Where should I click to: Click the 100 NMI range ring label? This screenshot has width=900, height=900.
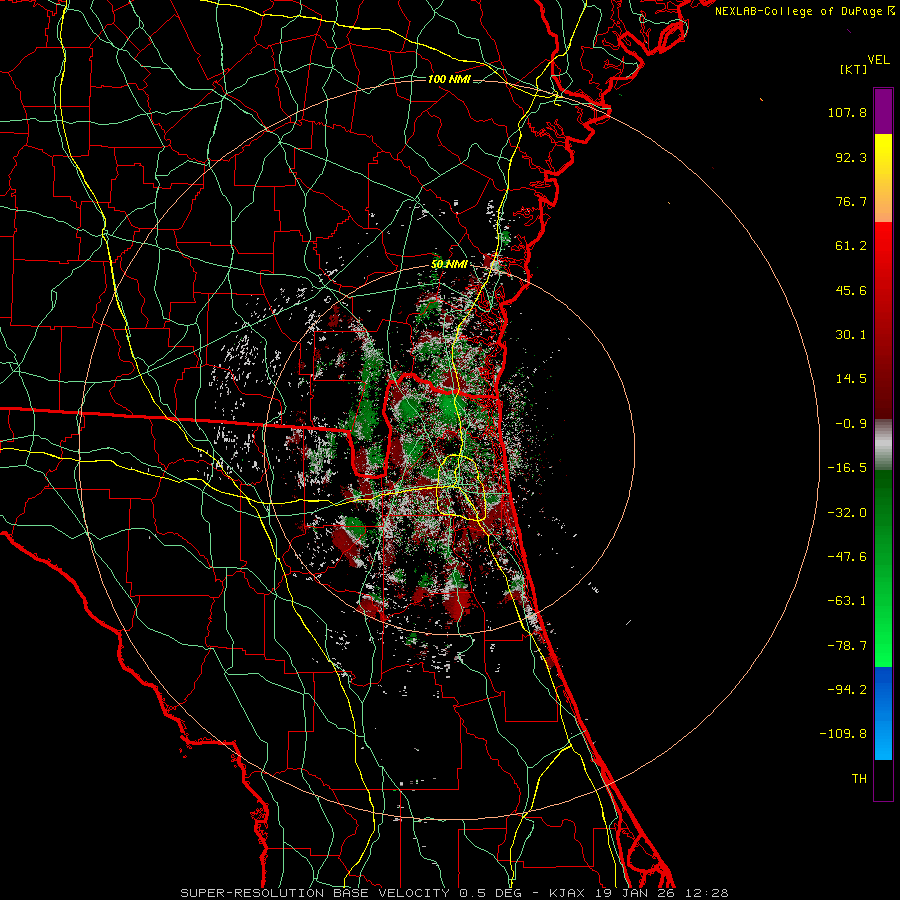449,79
